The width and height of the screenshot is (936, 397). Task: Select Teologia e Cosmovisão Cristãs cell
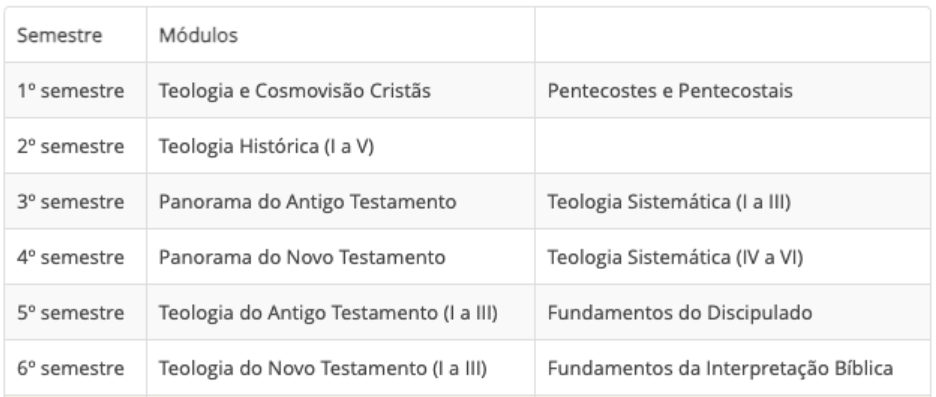tap(340, 90)
